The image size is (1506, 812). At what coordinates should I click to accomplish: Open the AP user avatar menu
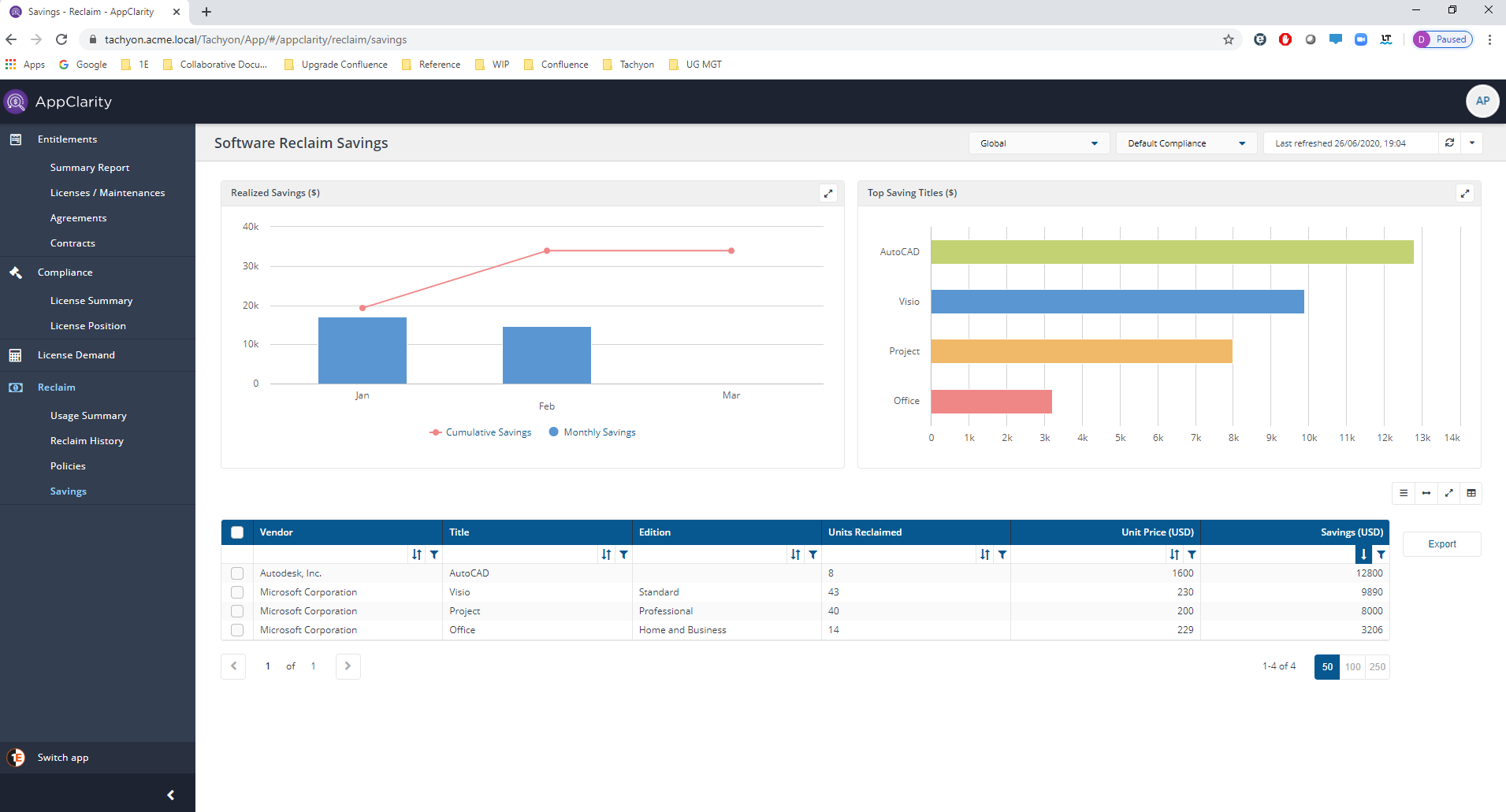(1482, 101)
